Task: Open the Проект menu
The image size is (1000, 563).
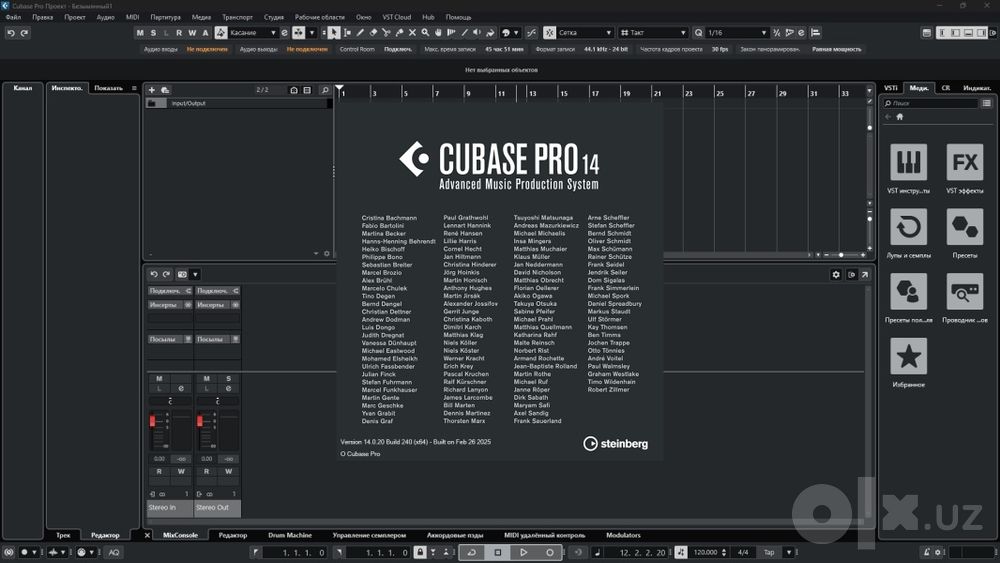Action: point(75,17)
